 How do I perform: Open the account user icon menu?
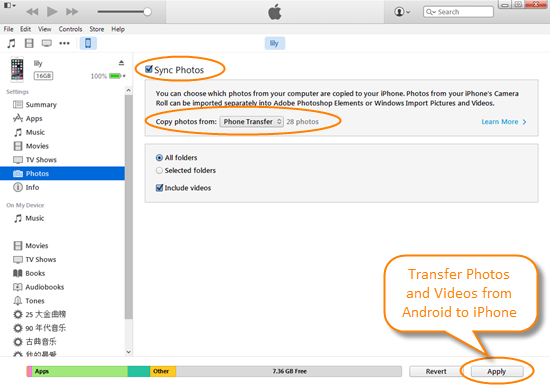pos(402,12)
